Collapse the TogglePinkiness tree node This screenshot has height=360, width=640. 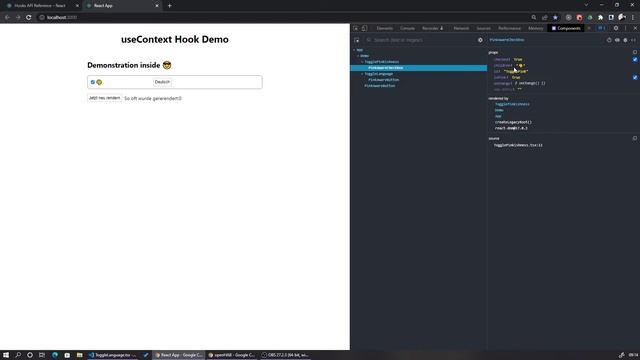tap(362, 62)
